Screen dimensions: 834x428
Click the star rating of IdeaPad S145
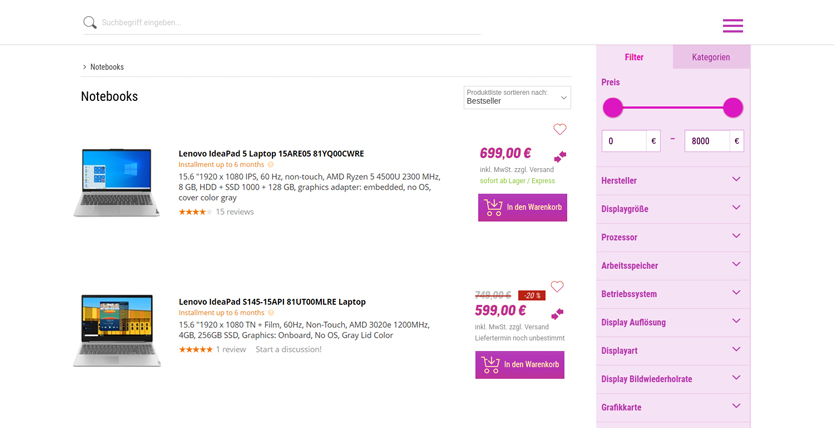click(195, 349)
